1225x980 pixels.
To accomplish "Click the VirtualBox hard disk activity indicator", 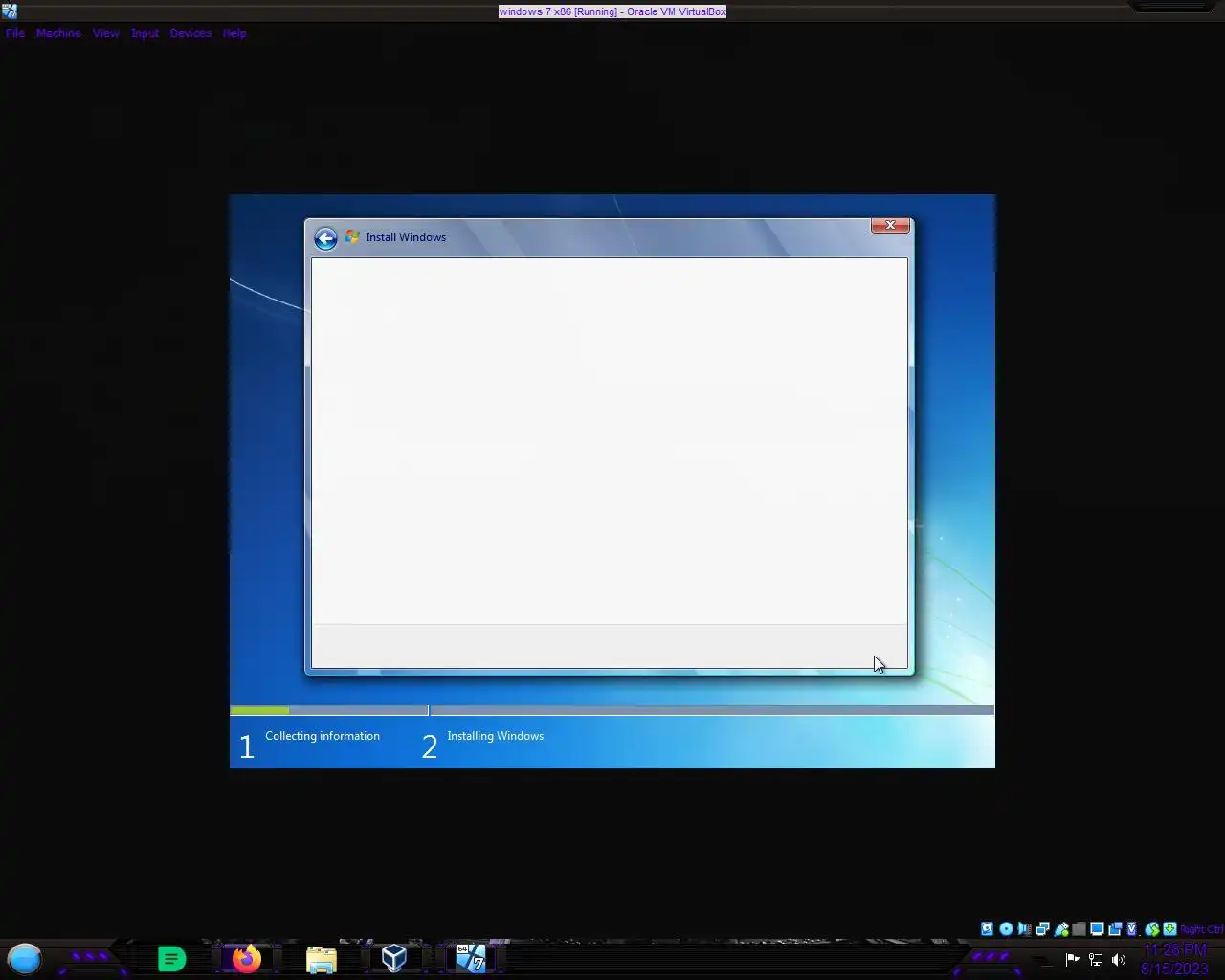I will pos(987,928).
